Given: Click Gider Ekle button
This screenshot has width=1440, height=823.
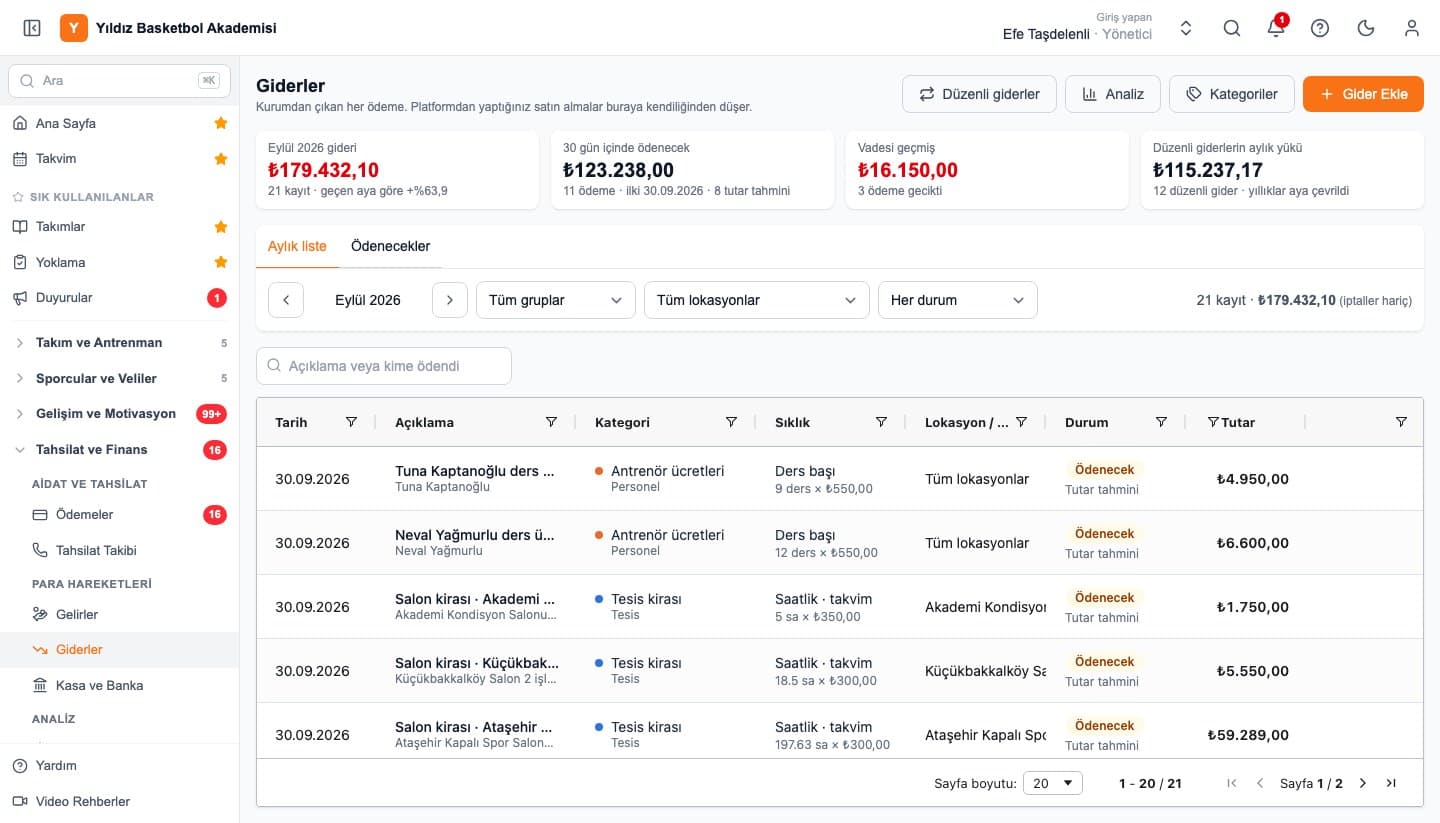Looking at the screenshot, I should [1363, 94].
